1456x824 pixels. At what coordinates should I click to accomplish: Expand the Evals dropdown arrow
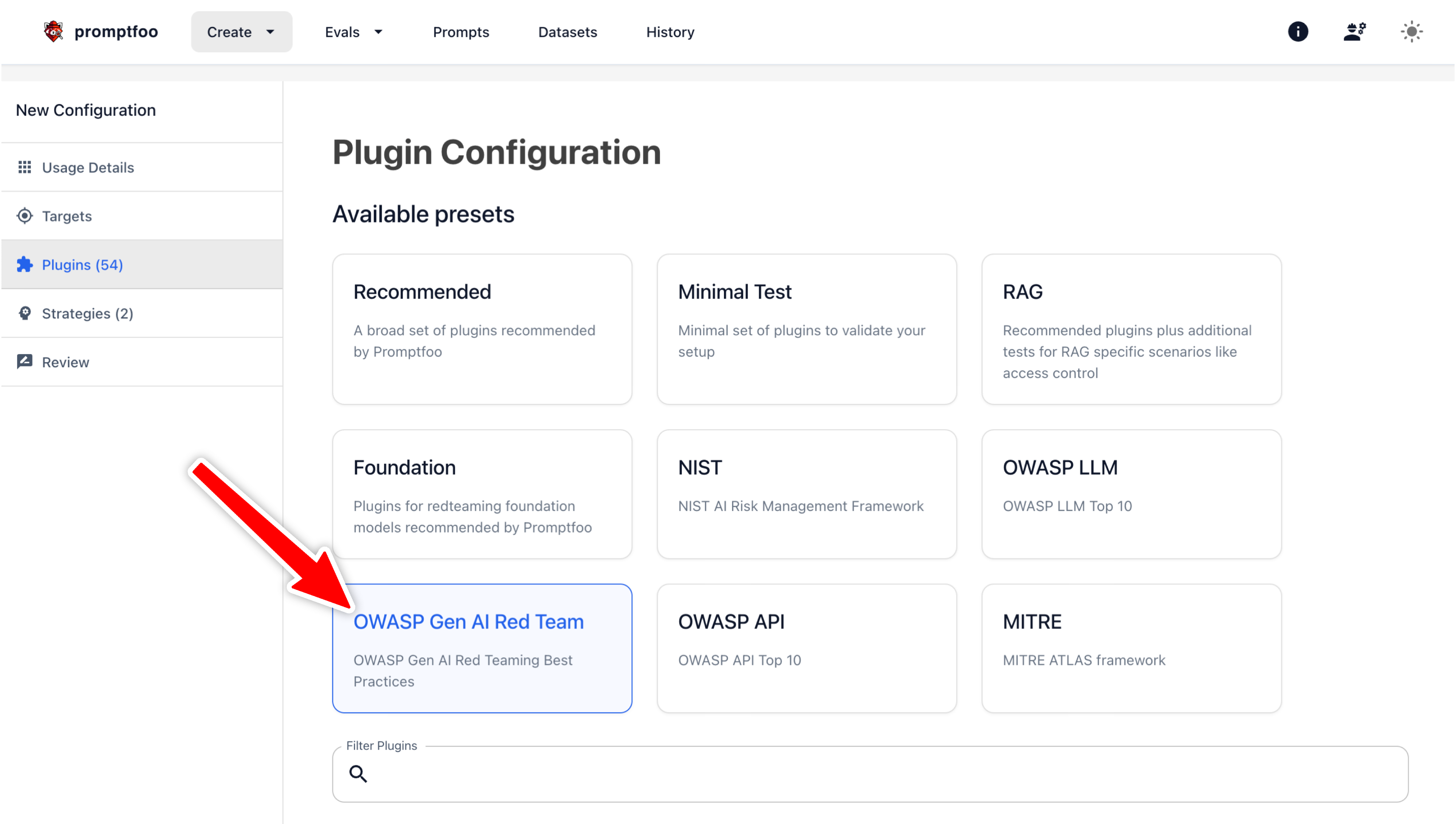[379, 32]
